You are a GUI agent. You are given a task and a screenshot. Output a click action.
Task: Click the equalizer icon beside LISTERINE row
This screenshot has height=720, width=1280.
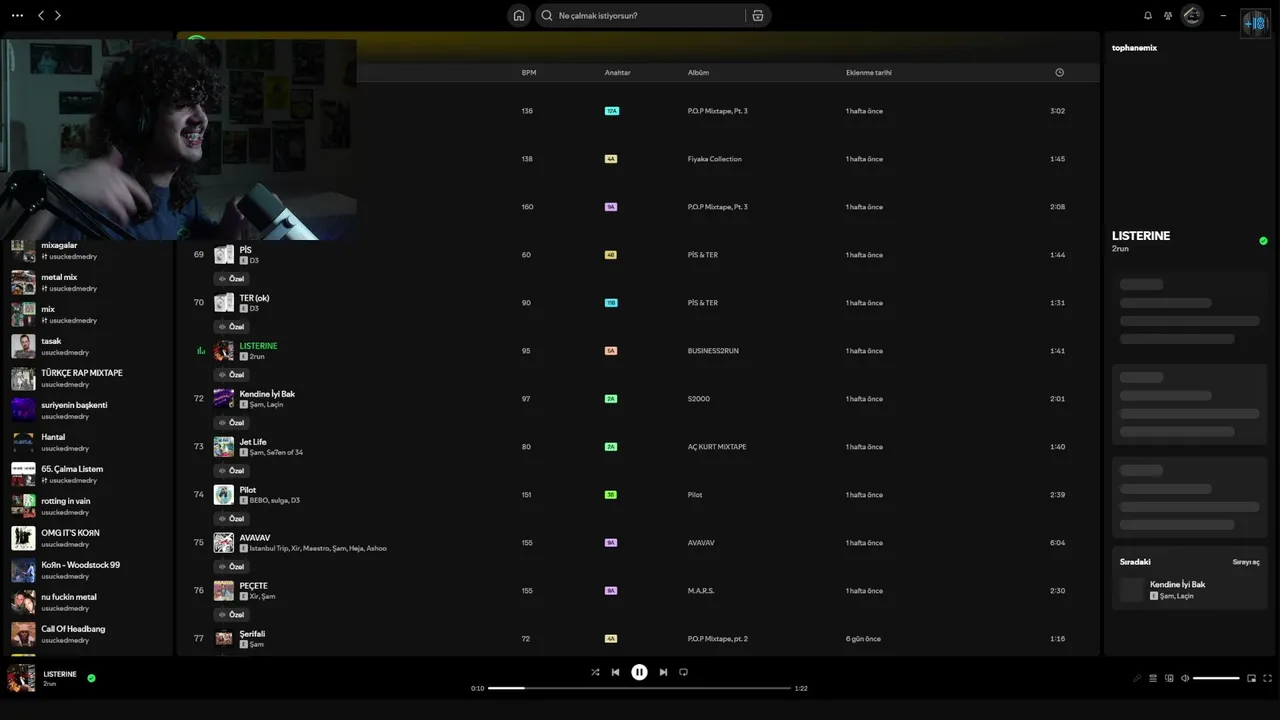tap(200, 351)
